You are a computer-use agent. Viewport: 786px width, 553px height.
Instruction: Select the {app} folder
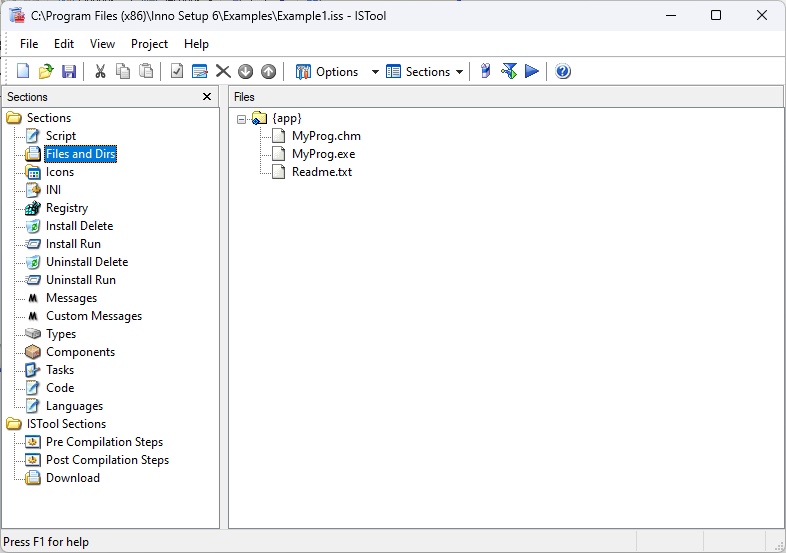point(287,118)
